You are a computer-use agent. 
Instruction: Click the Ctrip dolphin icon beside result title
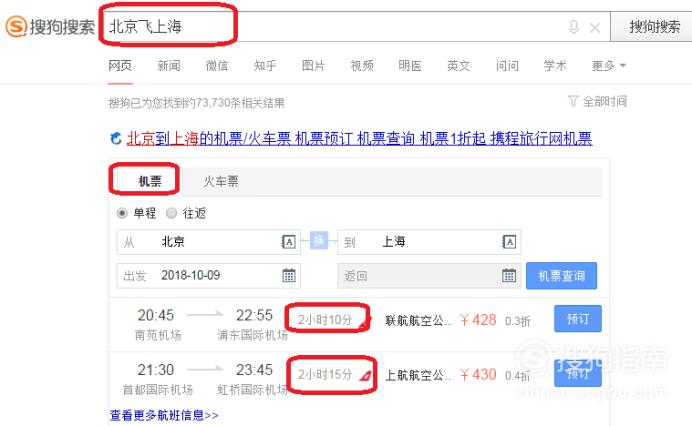(116, 139)
